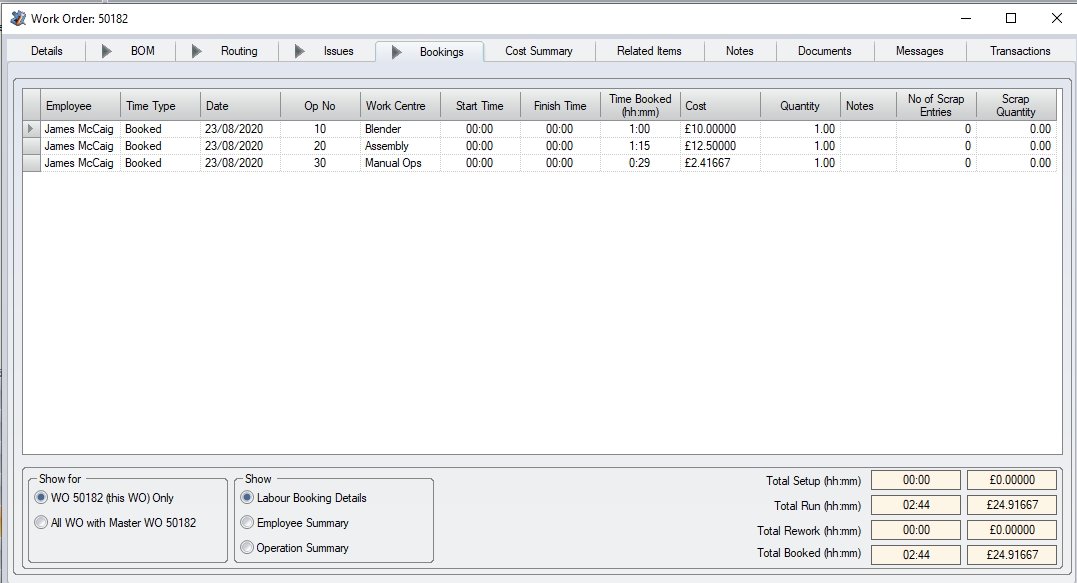Click the arrow icon before Routing tab
This screenshot has height=583, width=1077.
(197, 51)
